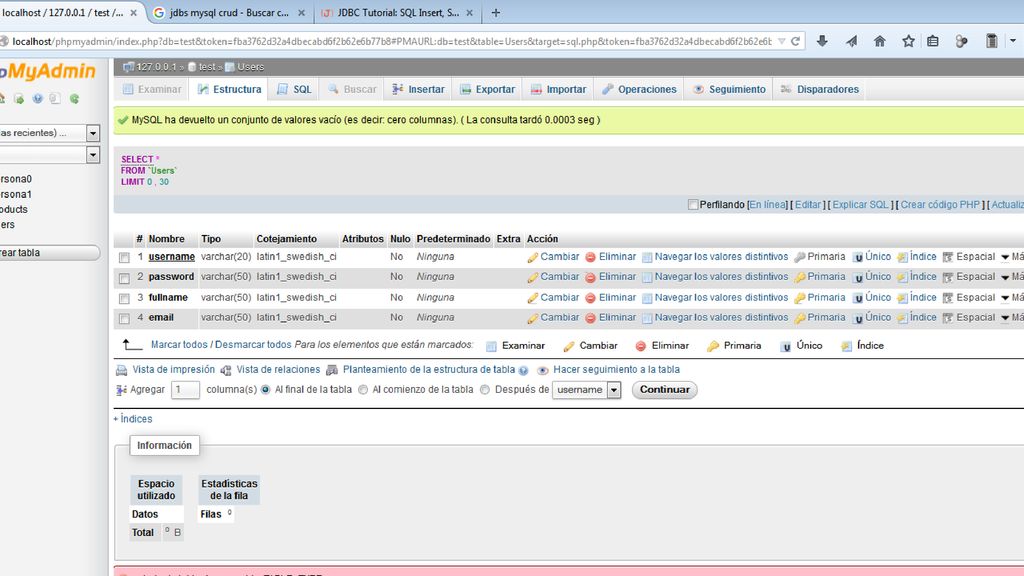Open the Operaciones tab

point(639,89)
